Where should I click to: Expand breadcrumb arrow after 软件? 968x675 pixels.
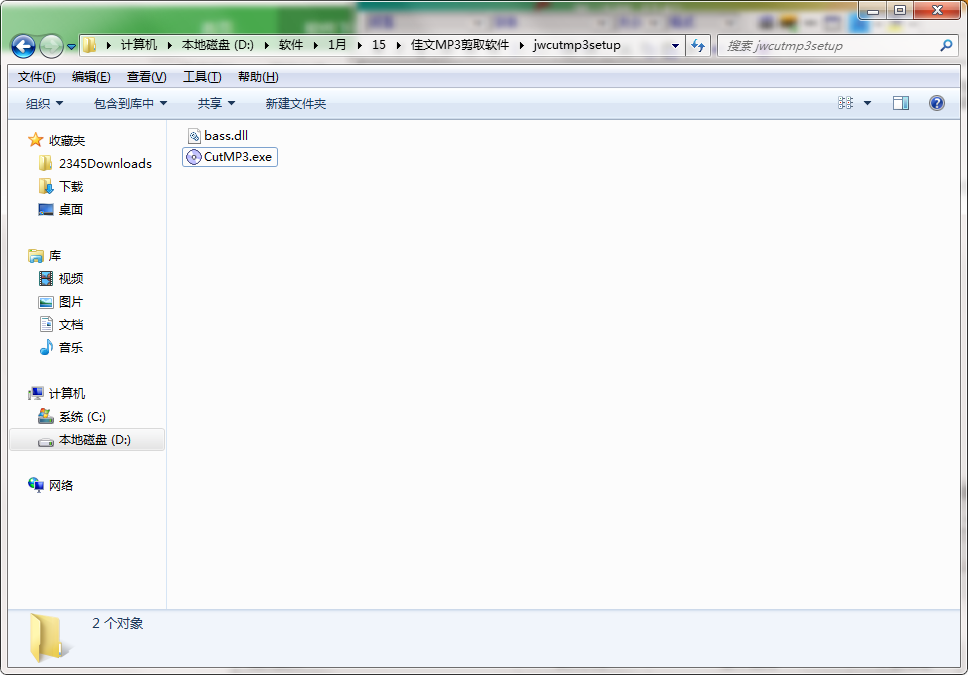pyautogui.click(x=315, y=45)
